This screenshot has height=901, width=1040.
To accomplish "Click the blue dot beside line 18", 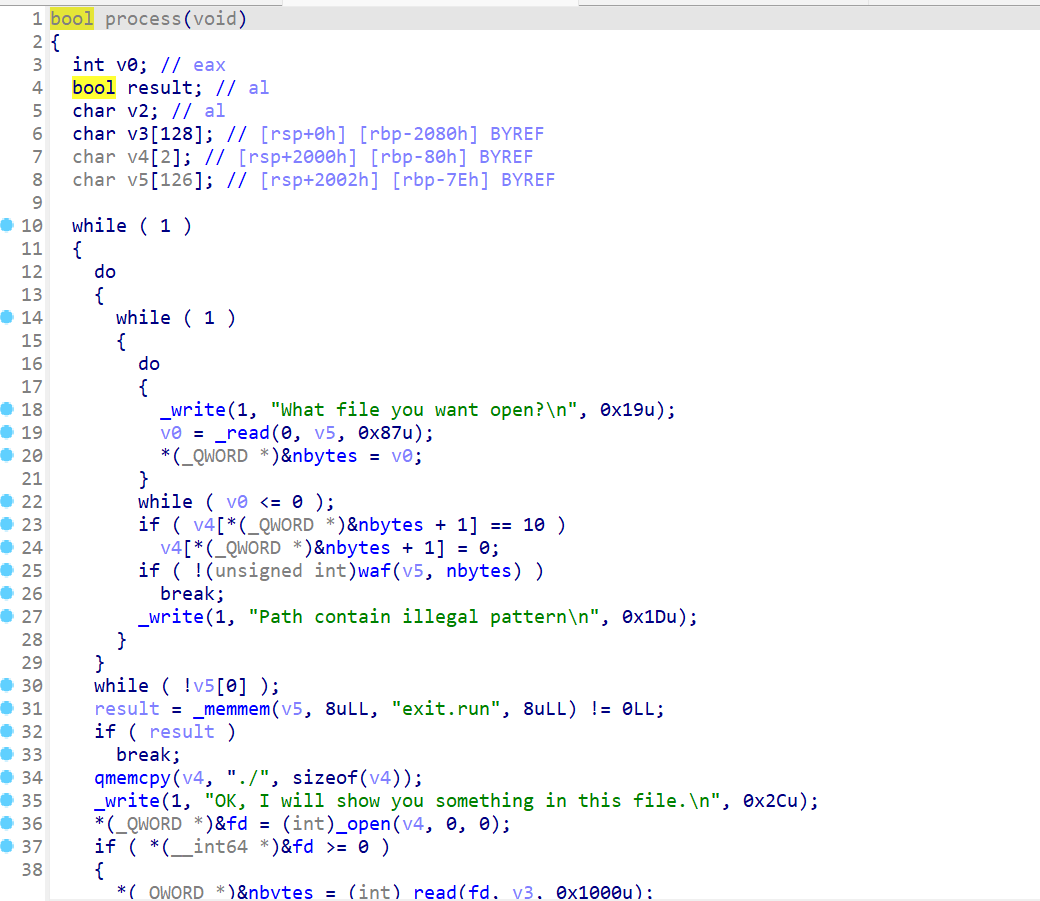I will point(8,409).
